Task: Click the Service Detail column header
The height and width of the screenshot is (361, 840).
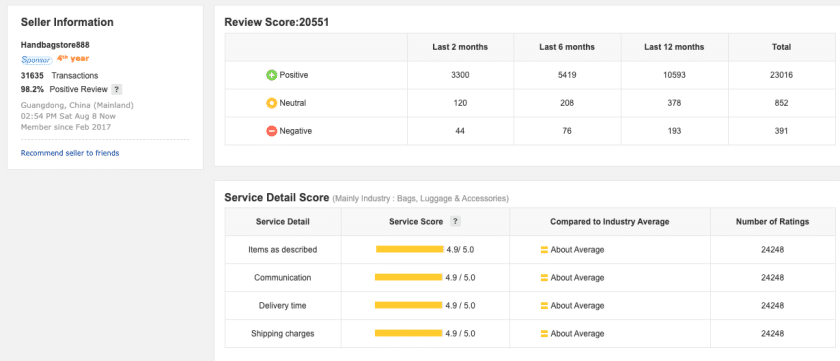Action: (283, 222)
